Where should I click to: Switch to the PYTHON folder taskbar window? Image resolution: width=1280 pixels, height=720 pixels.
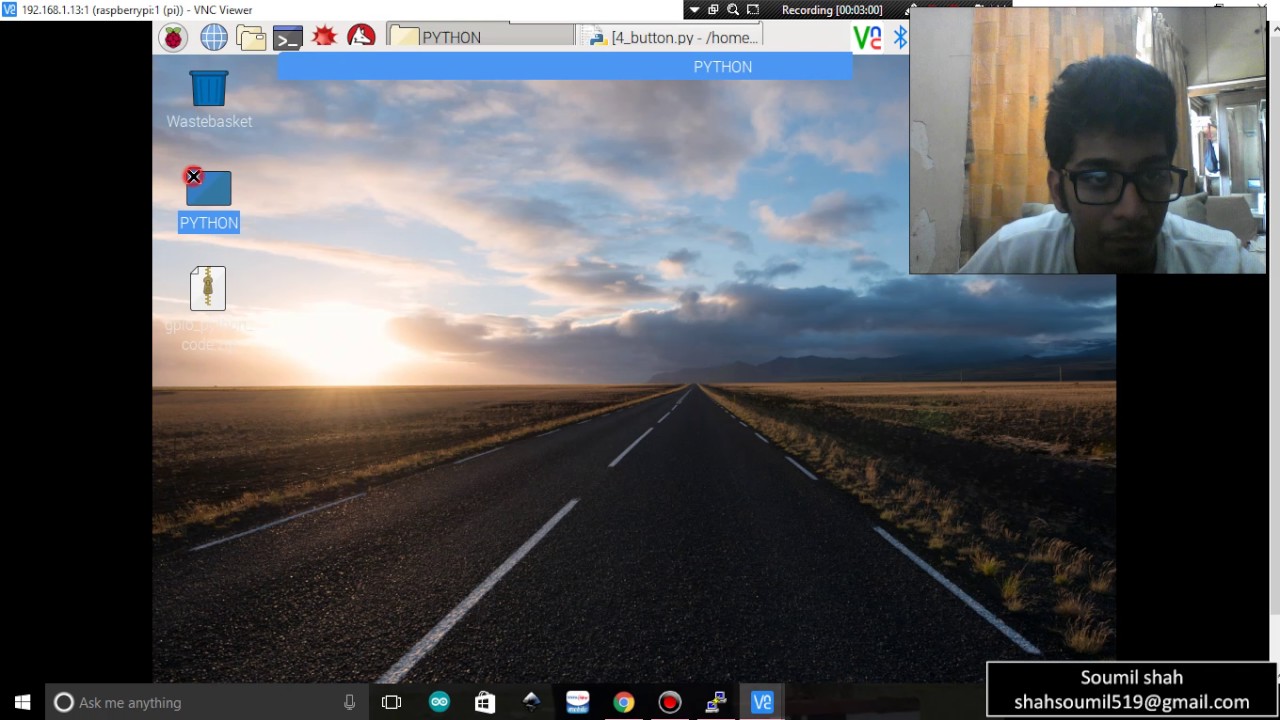point(480,37)
